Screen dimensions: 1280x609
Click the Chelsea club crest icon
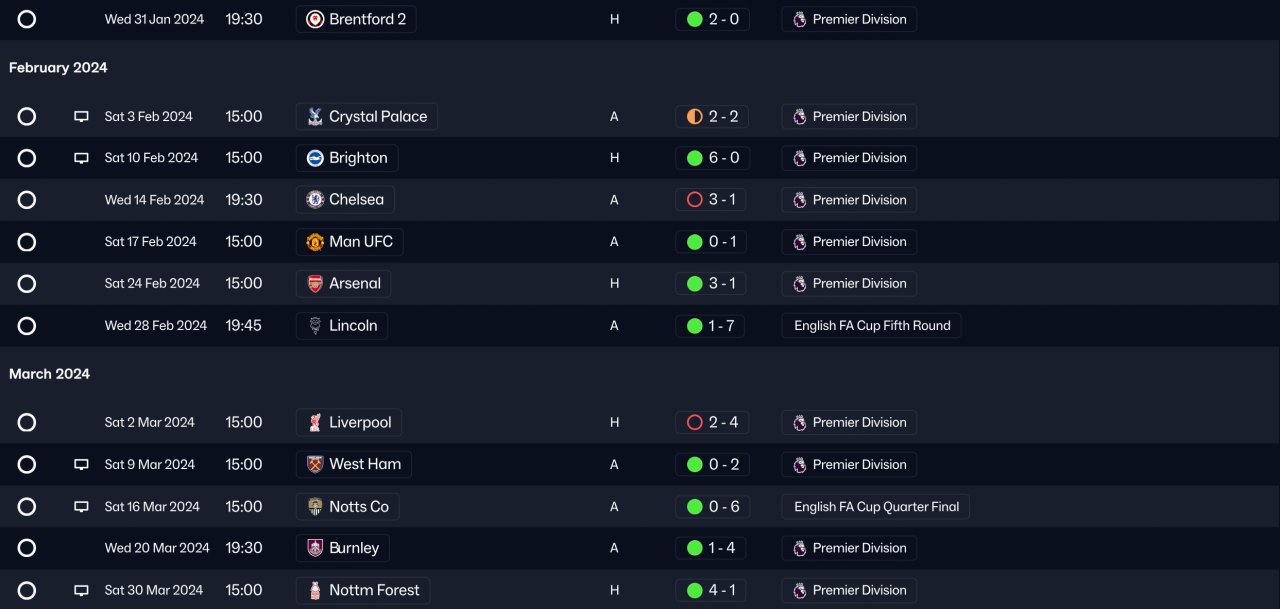(315, 200)
